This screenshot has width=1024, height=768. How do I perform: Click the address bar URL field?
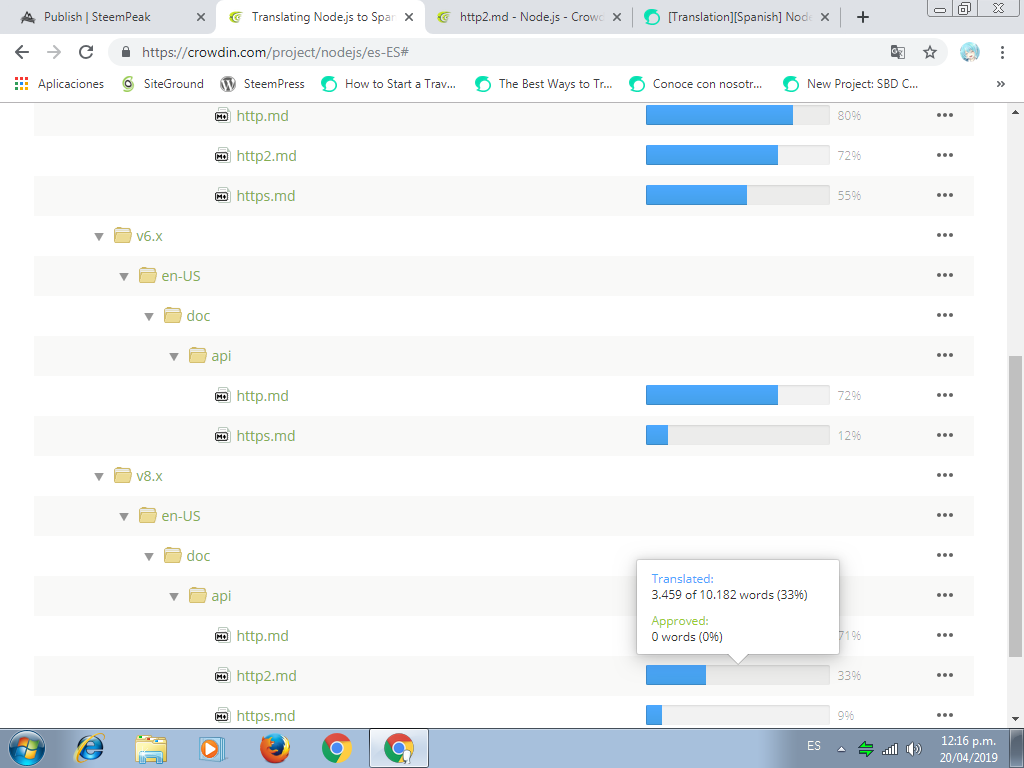pos(500,52)
